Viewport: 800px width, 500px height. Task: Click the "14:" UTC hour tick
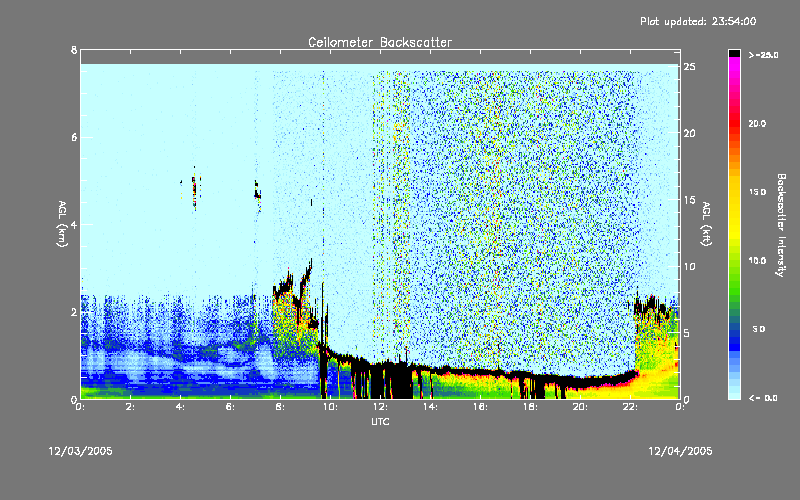coord(430,407)
